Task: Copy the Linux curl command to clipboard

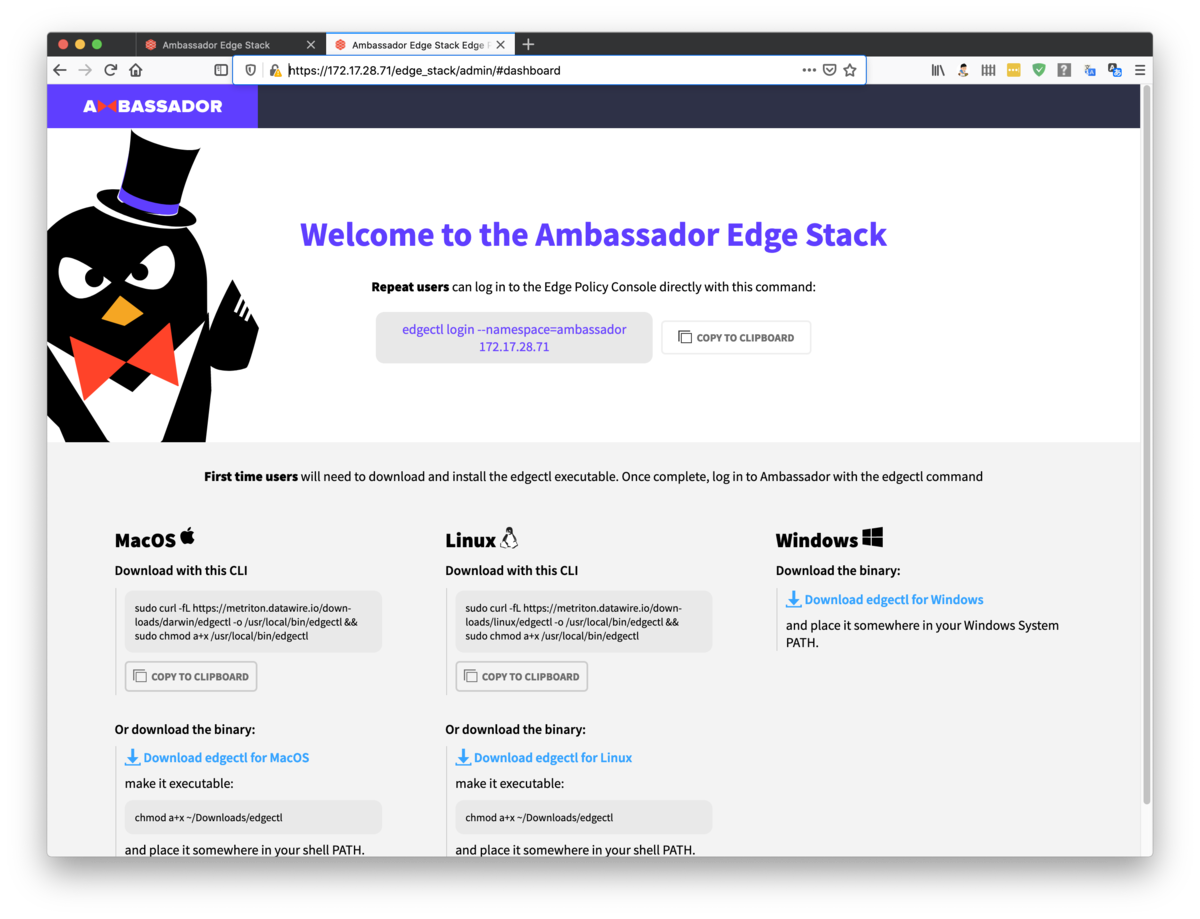Action: click(x=522, y=677)
